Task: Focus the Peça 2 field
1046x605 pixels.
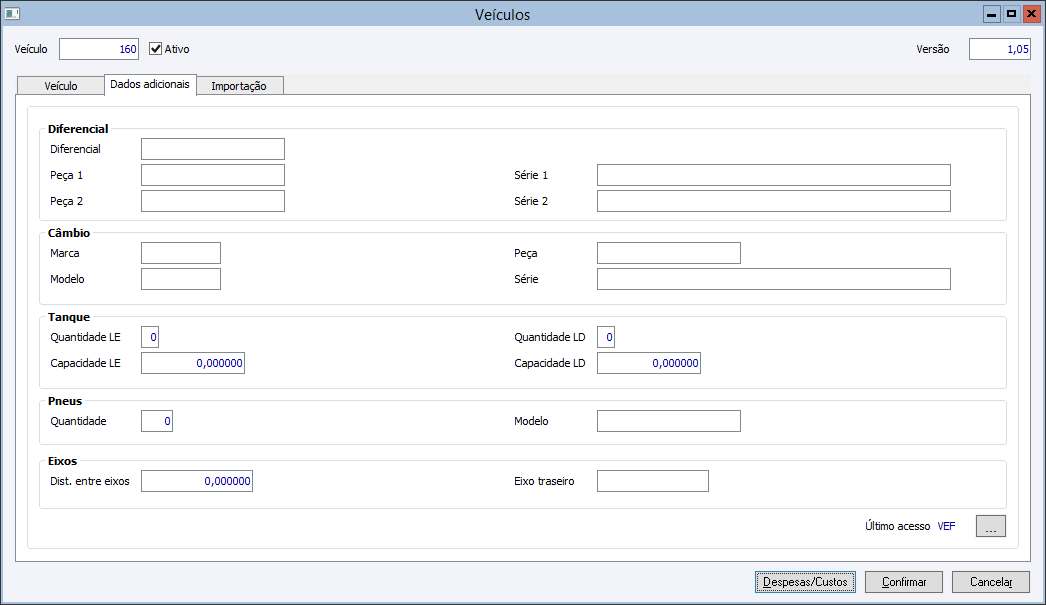Action: (x=213, y=201)
